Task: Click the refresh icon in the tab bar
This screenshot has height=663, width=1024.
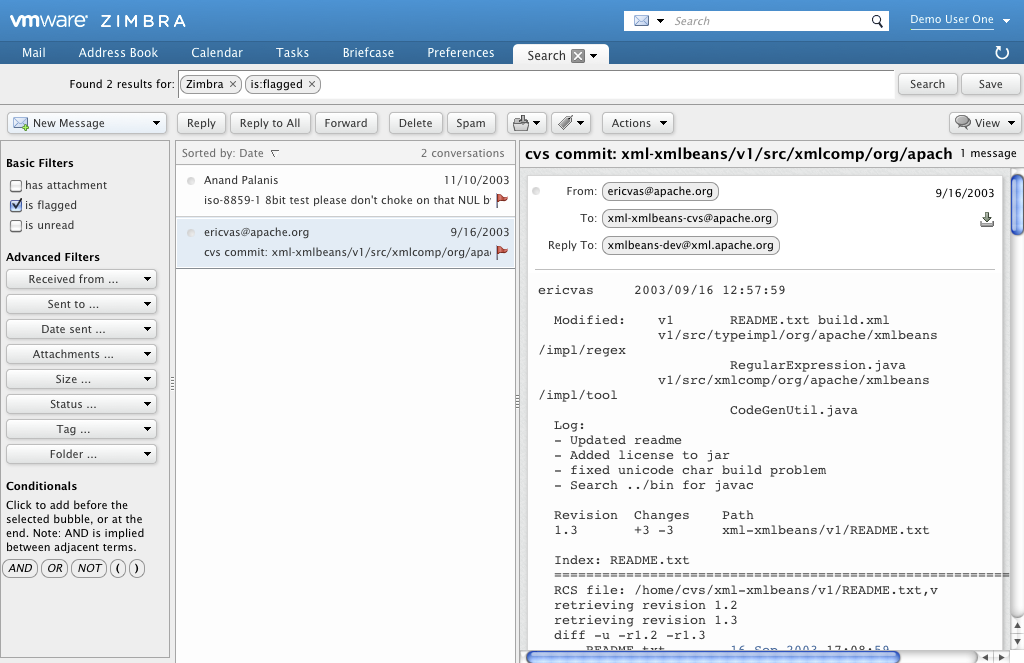Action: point(1002,53)
